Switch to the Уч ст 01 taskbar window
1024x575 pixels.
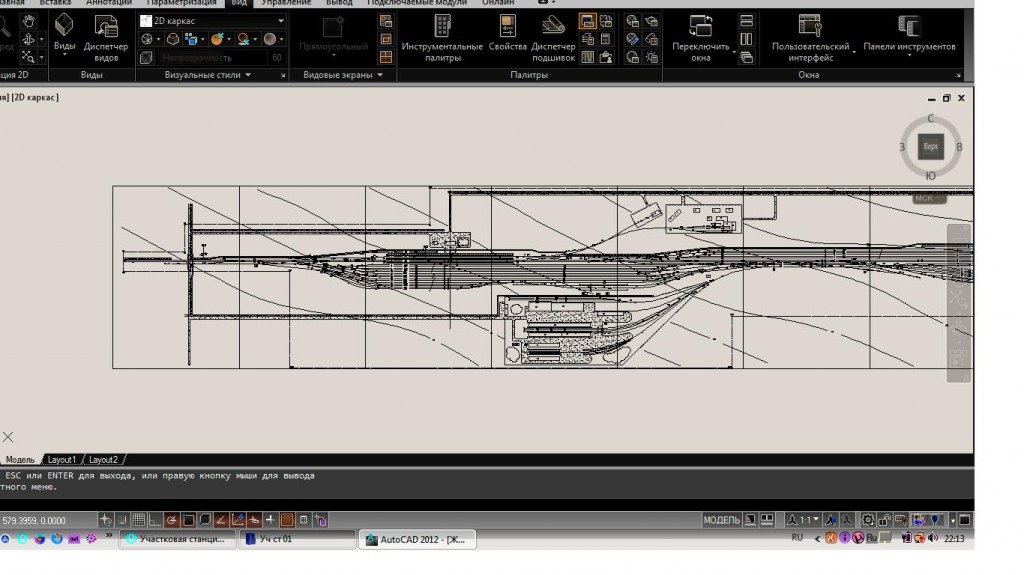[298, 539]
